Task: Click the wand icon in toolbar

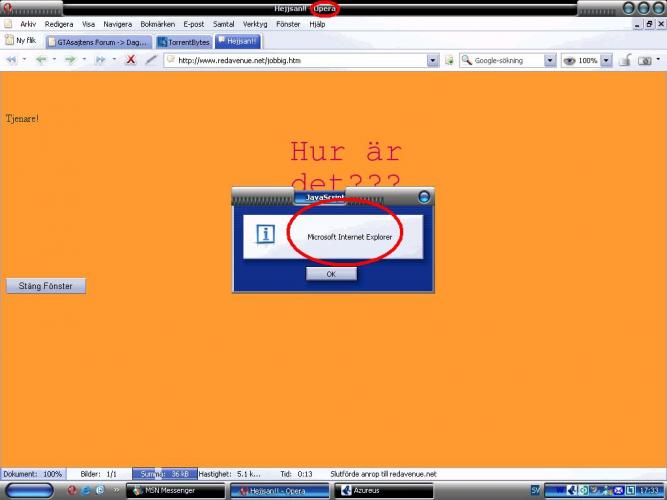Action: [x=151, y=60]
